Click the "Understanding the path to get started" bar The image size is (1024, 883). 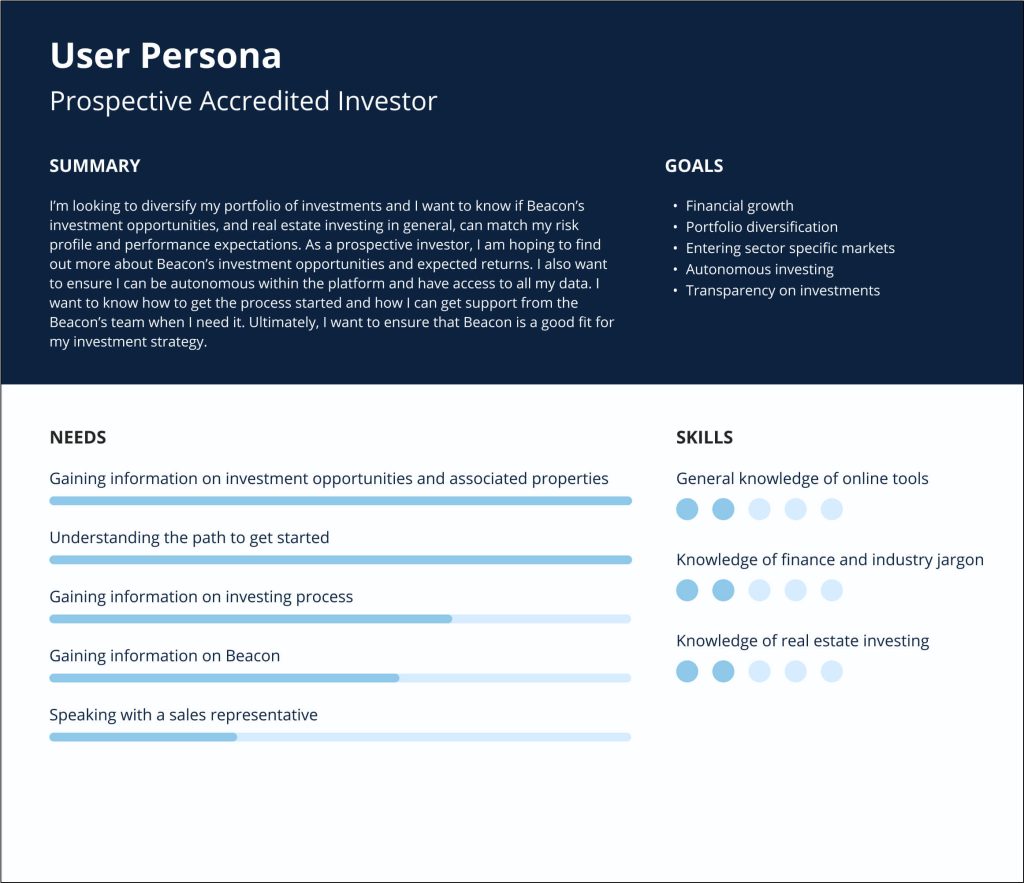pos(340,560)
